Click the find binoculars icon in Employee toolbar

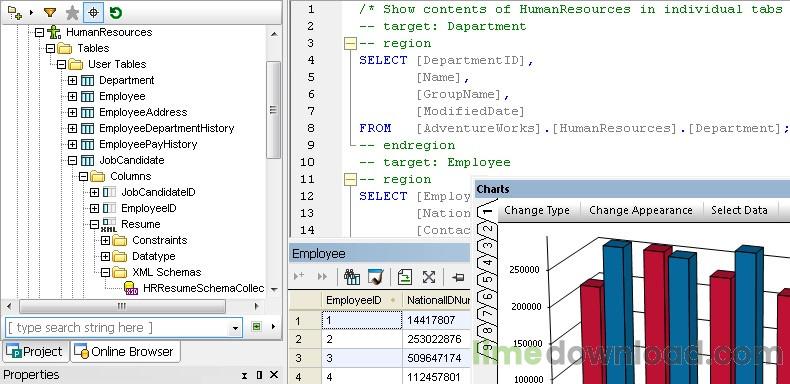[x=352, y=277]
